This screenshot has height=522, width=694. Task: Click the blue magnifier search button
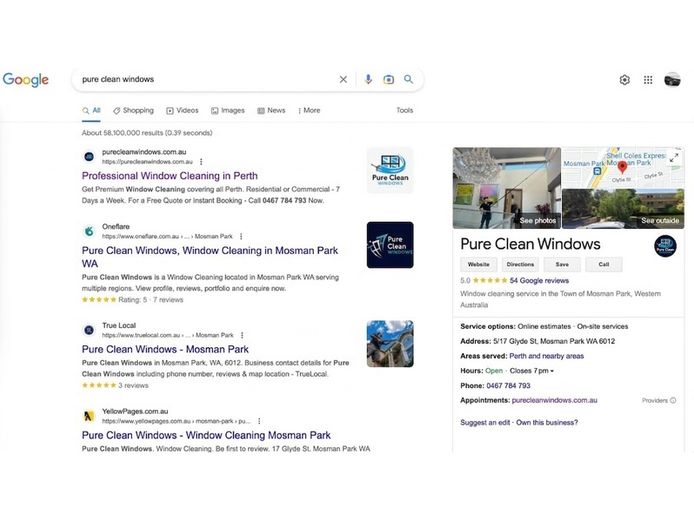[409, 79]
